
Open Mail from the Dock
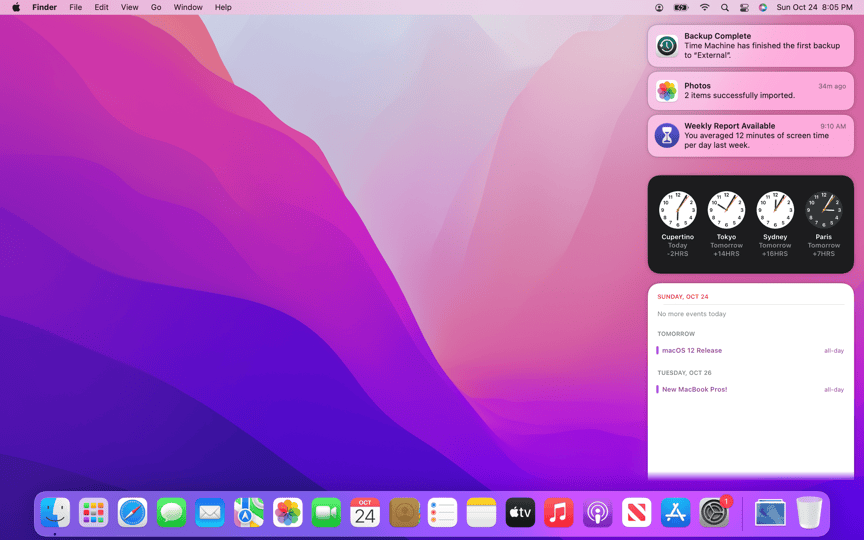(210, 512)
